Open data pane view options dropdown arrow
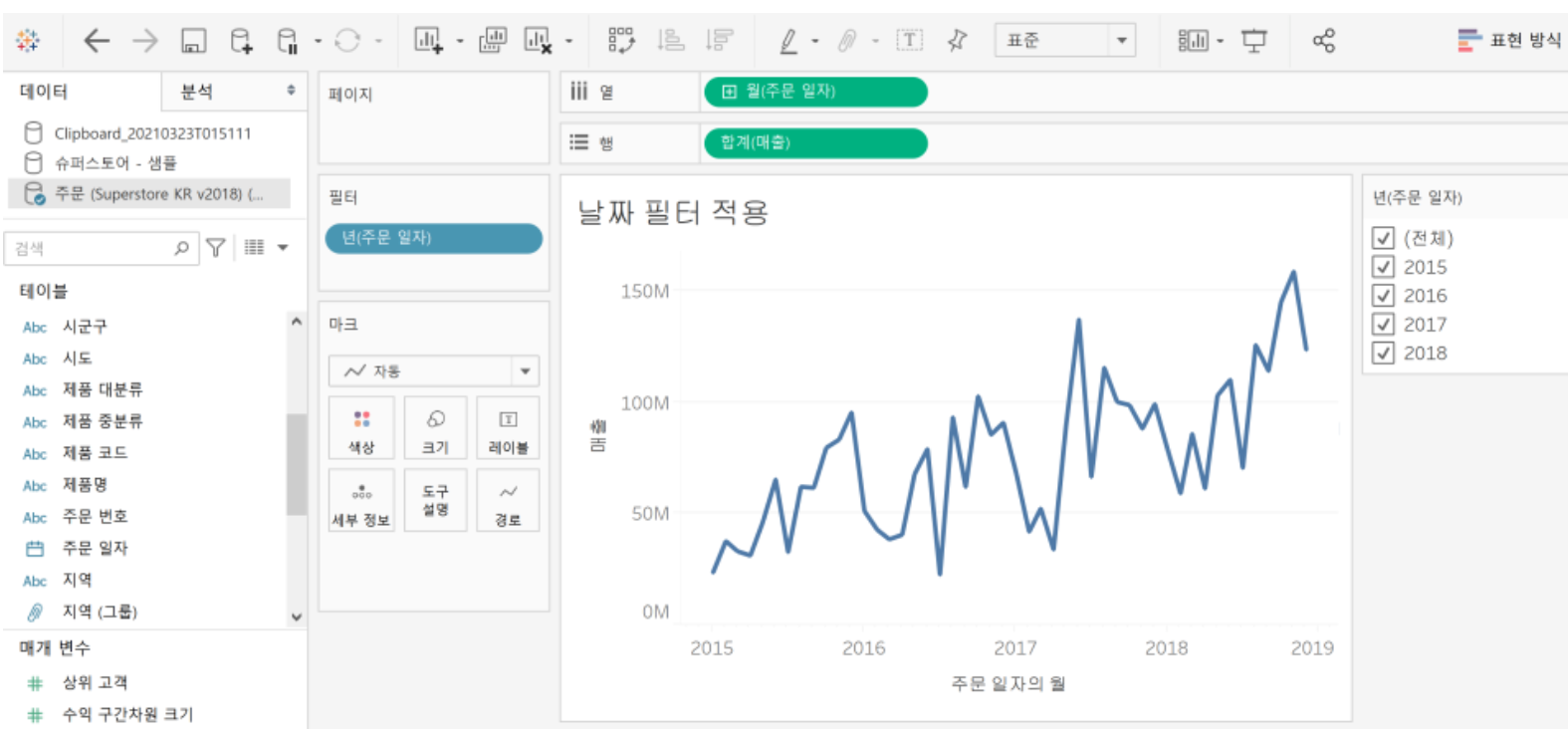Viewport: 1568px width, 733px height. 283,248
